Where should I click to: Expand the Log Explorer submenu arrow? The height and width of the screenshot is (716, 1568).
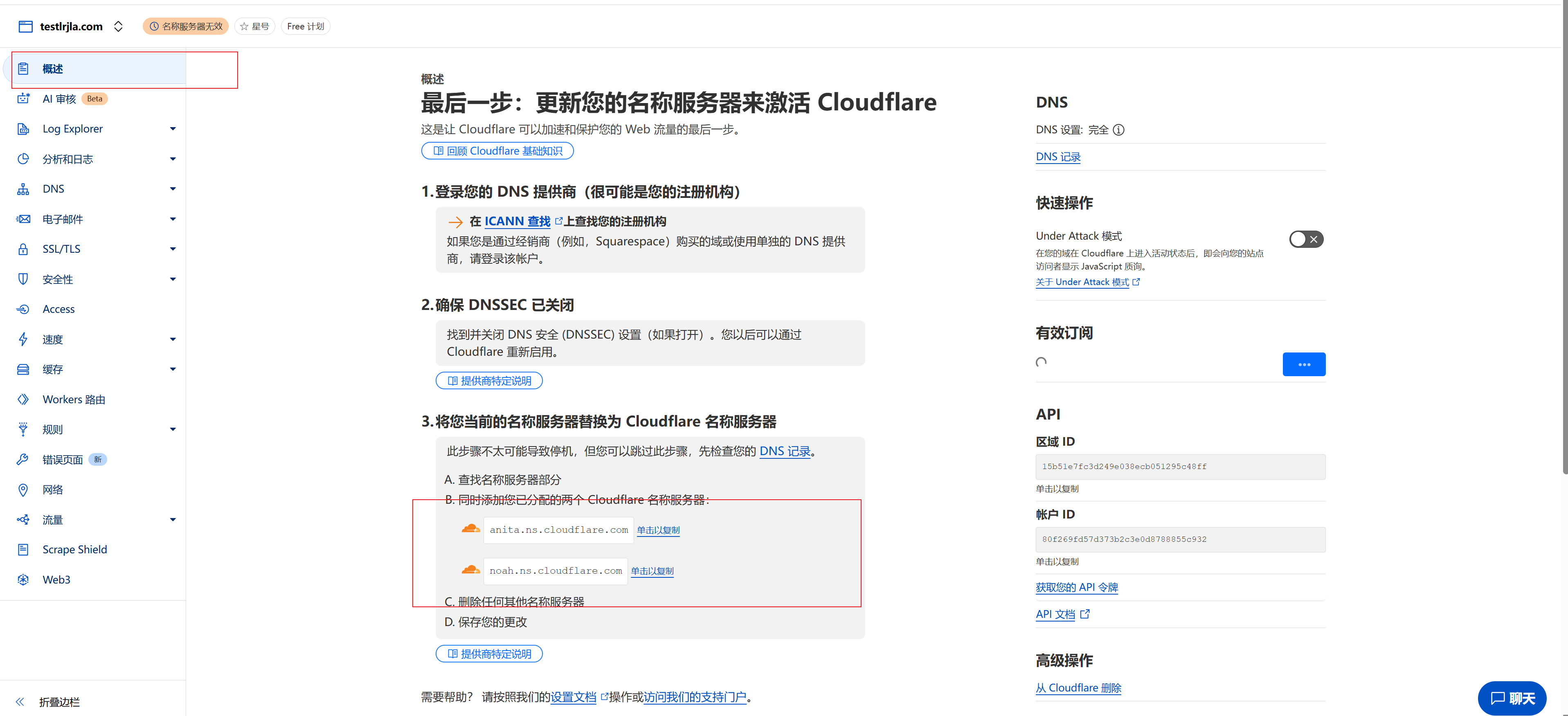click(x=173, y=129)
